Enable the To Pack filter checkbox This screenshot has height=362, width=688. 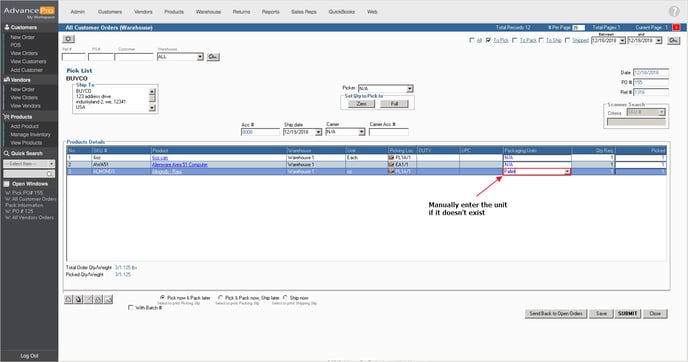(x=515, y=40)
